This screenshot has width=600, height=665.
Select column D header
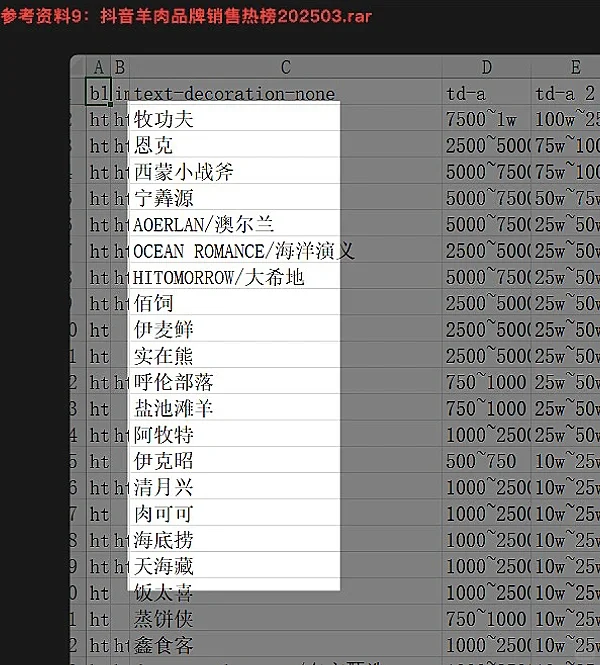(486, 67)
